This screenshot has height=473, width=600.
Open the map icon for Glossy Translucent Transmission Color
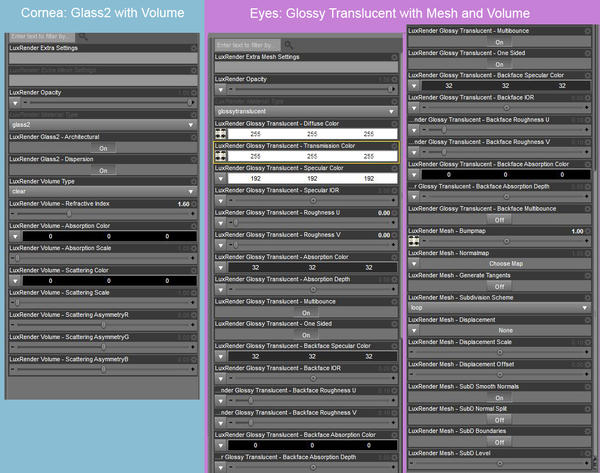coord(221,156)
